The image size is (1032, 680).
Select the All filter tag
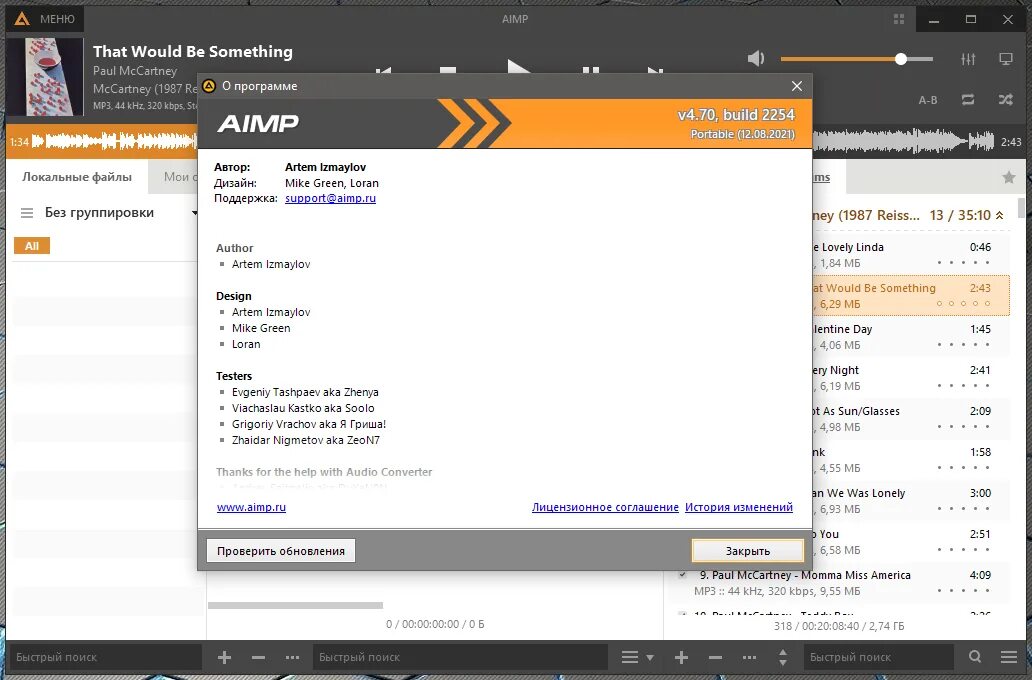coord(32,246)
